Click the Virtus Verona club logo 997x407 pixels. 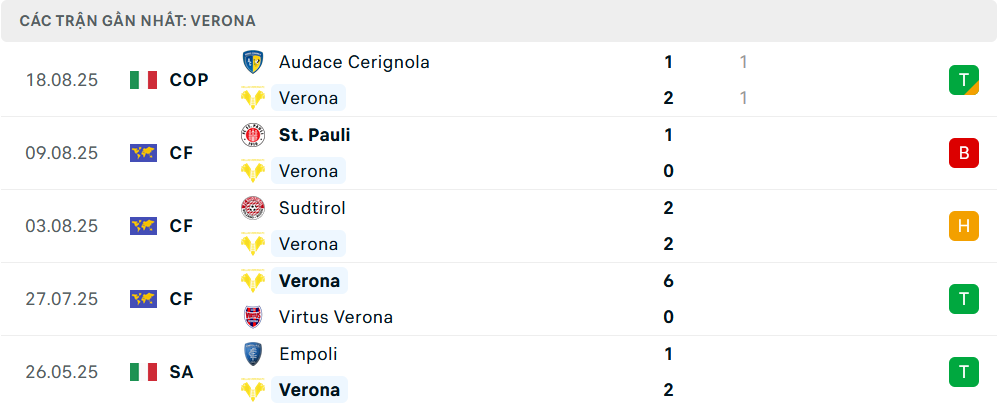(252, 317)
